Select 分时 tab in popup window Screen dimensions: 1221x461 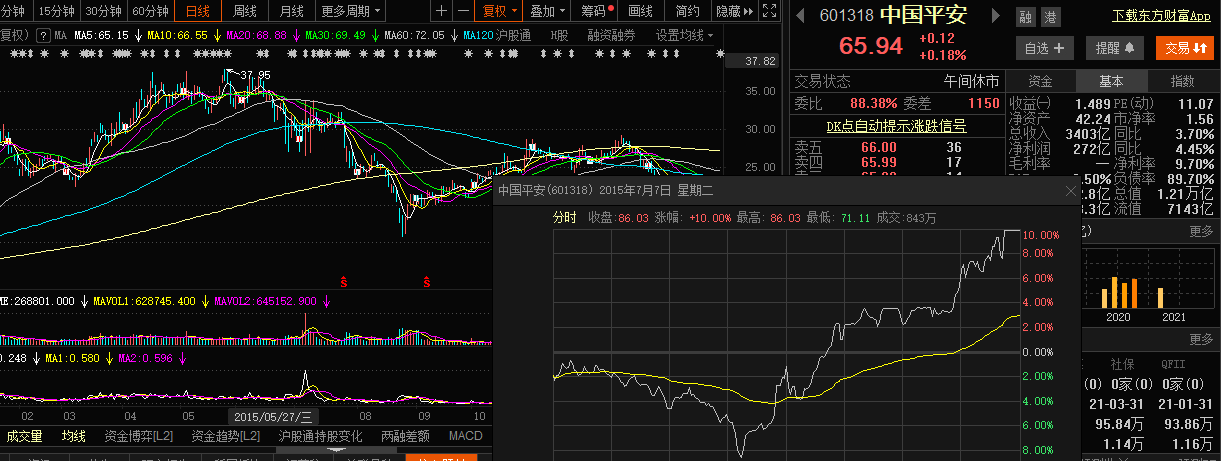[565, 217]
